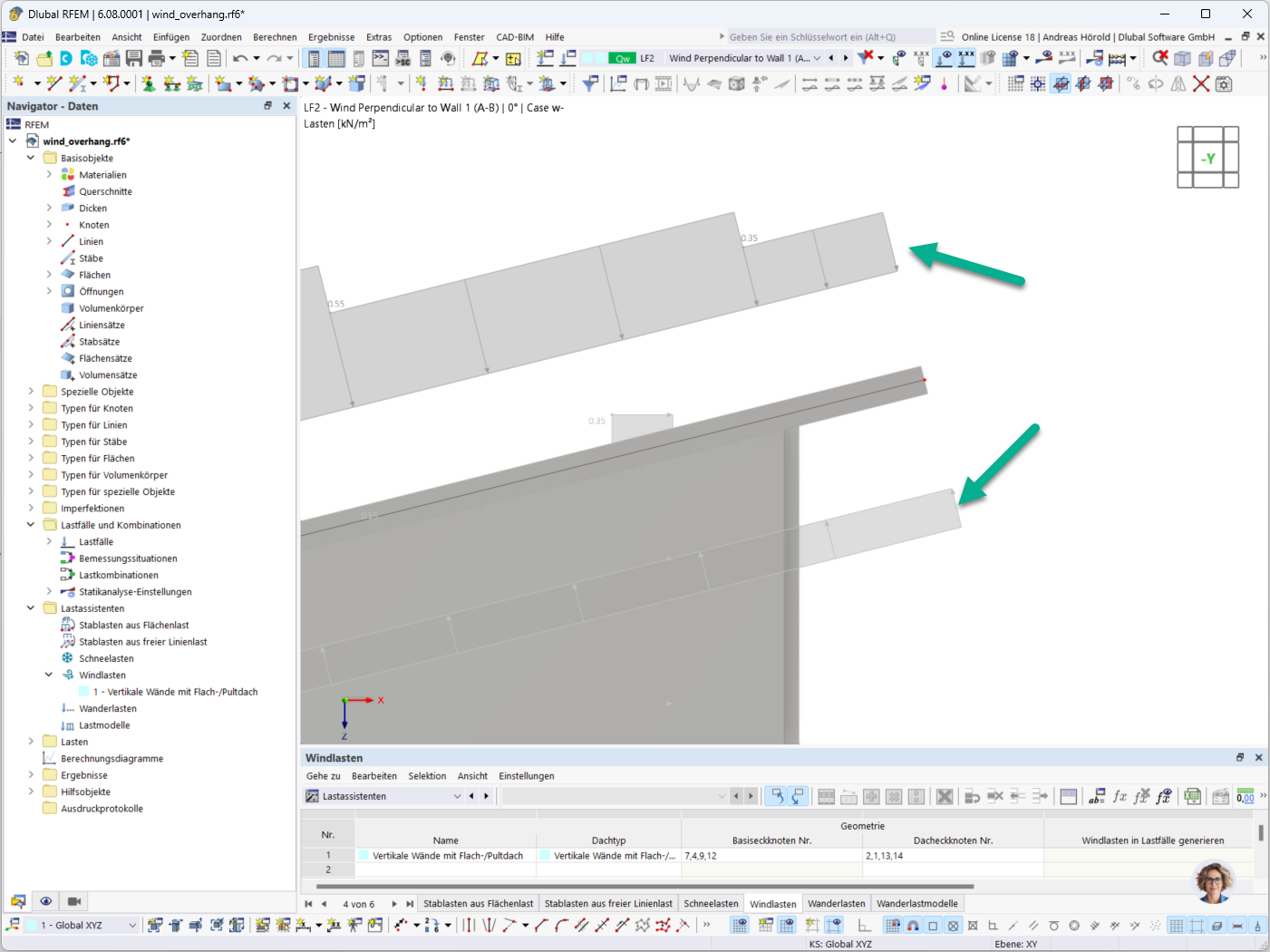Switch to the Wanderlastmodelle tab
The image size is (1270, 952).
pyautogui.click(x=917, y=903)
